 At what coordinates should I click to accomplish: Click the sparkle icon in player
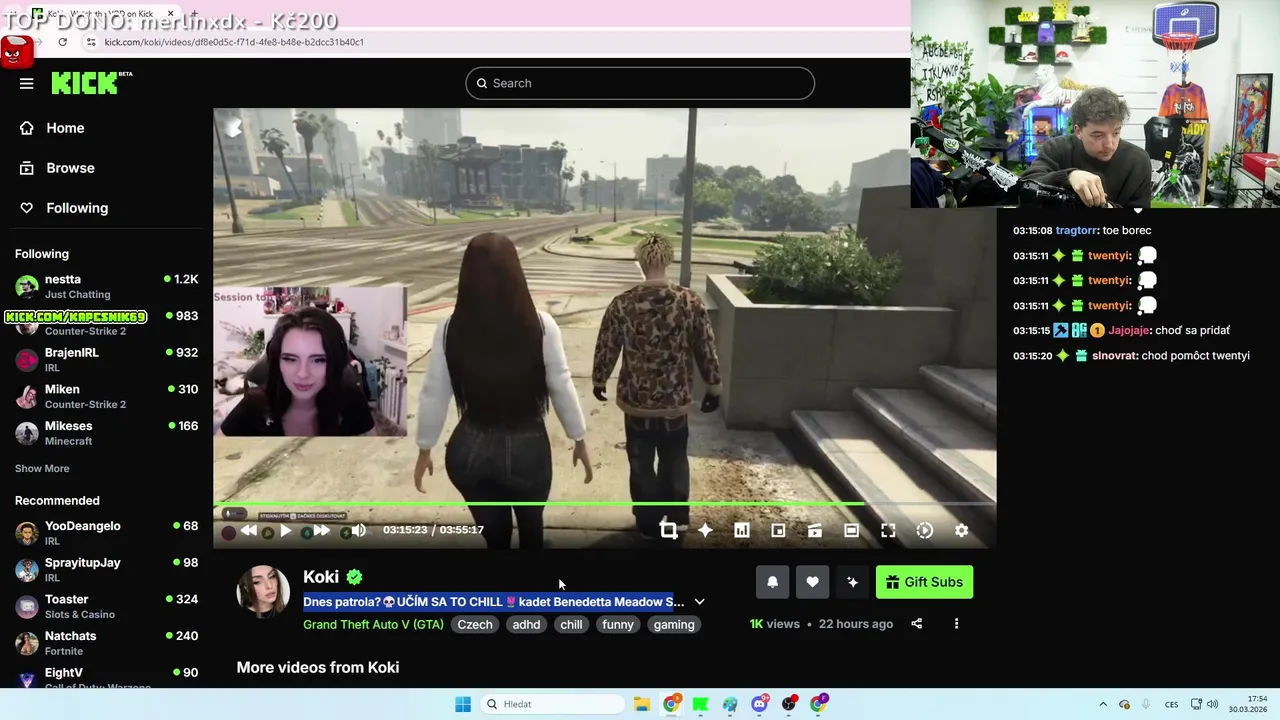tap(705, 531)
